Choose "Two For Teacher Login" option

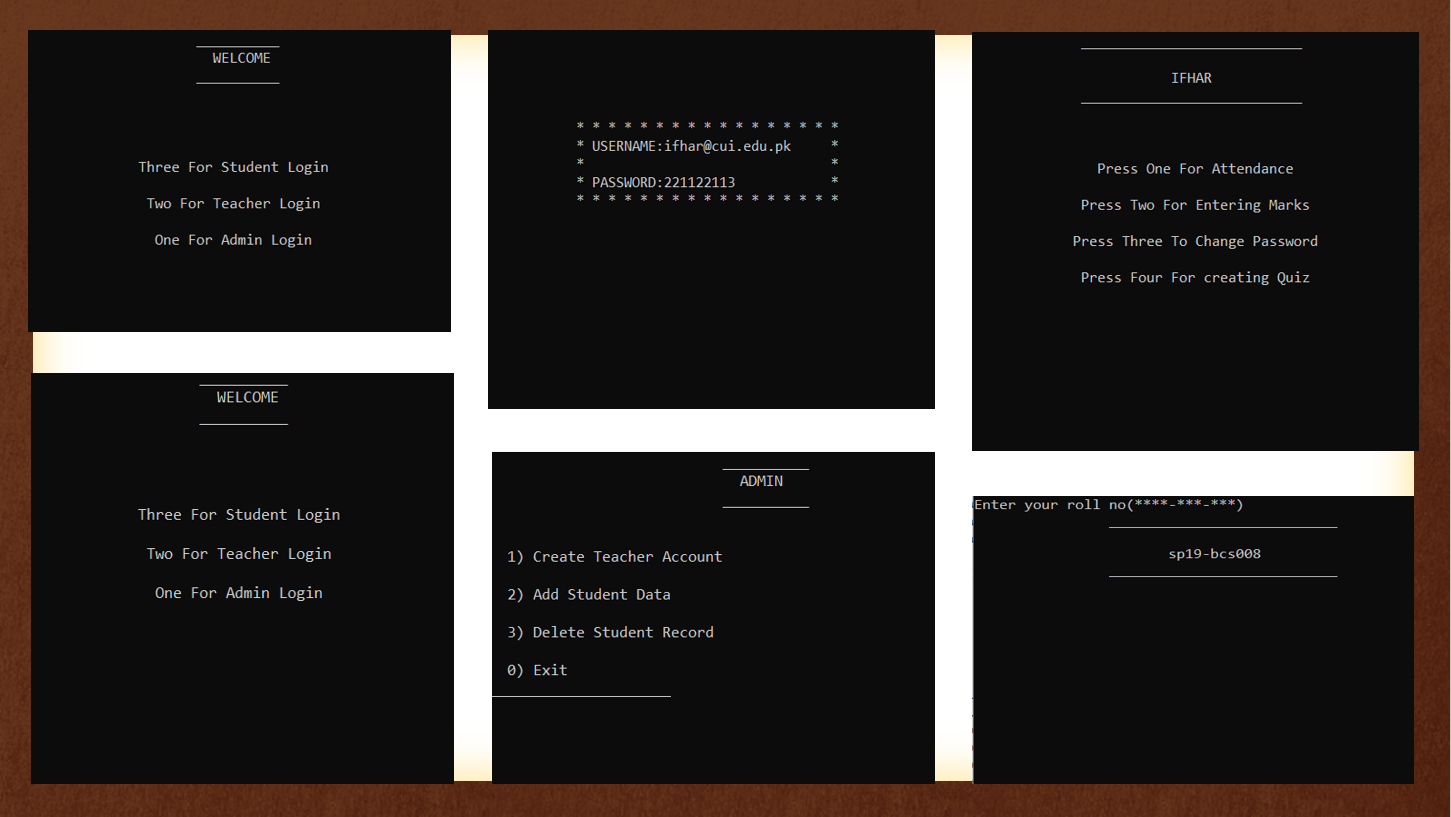pos(233,203)
